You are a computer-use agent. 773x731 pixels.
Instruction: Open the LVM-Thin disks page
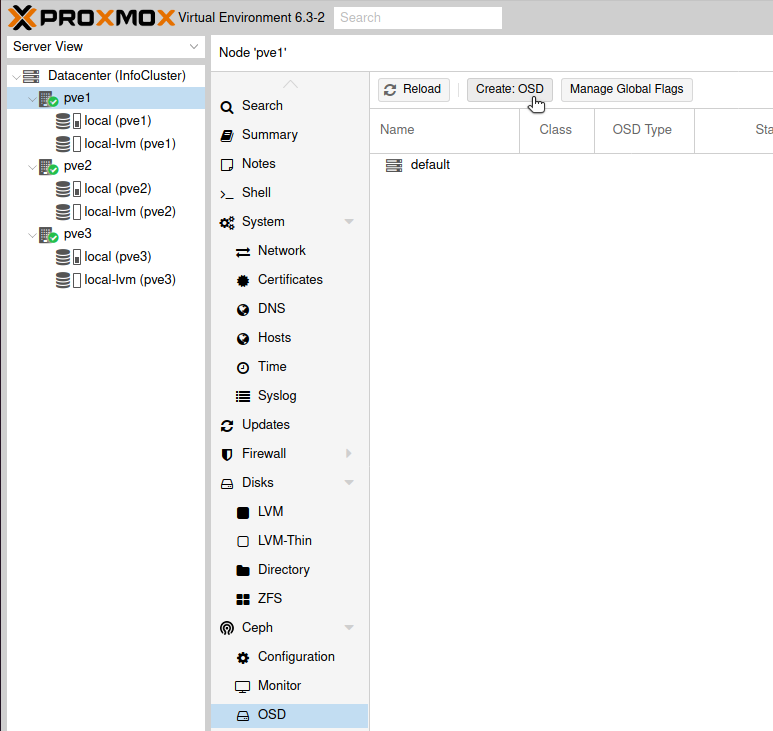click(289, 541)
